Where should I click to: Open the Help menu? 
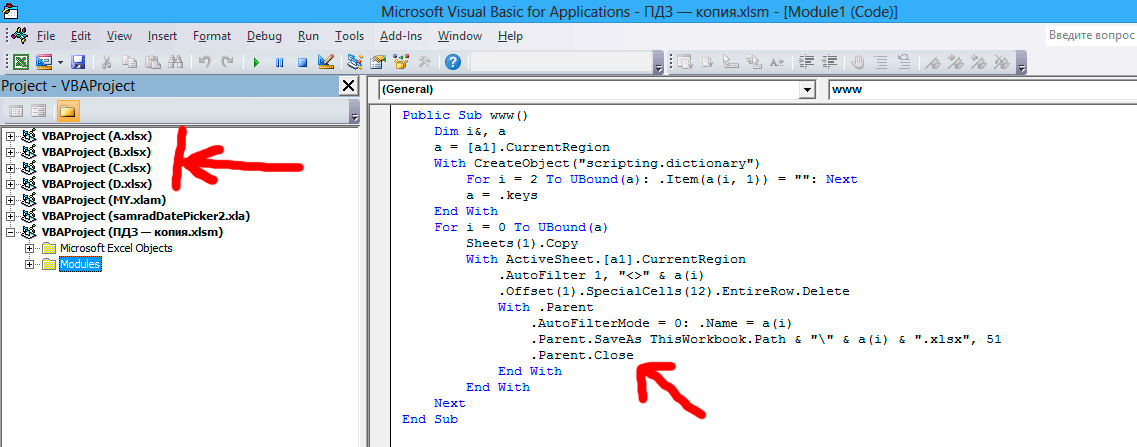click(510, 36)
